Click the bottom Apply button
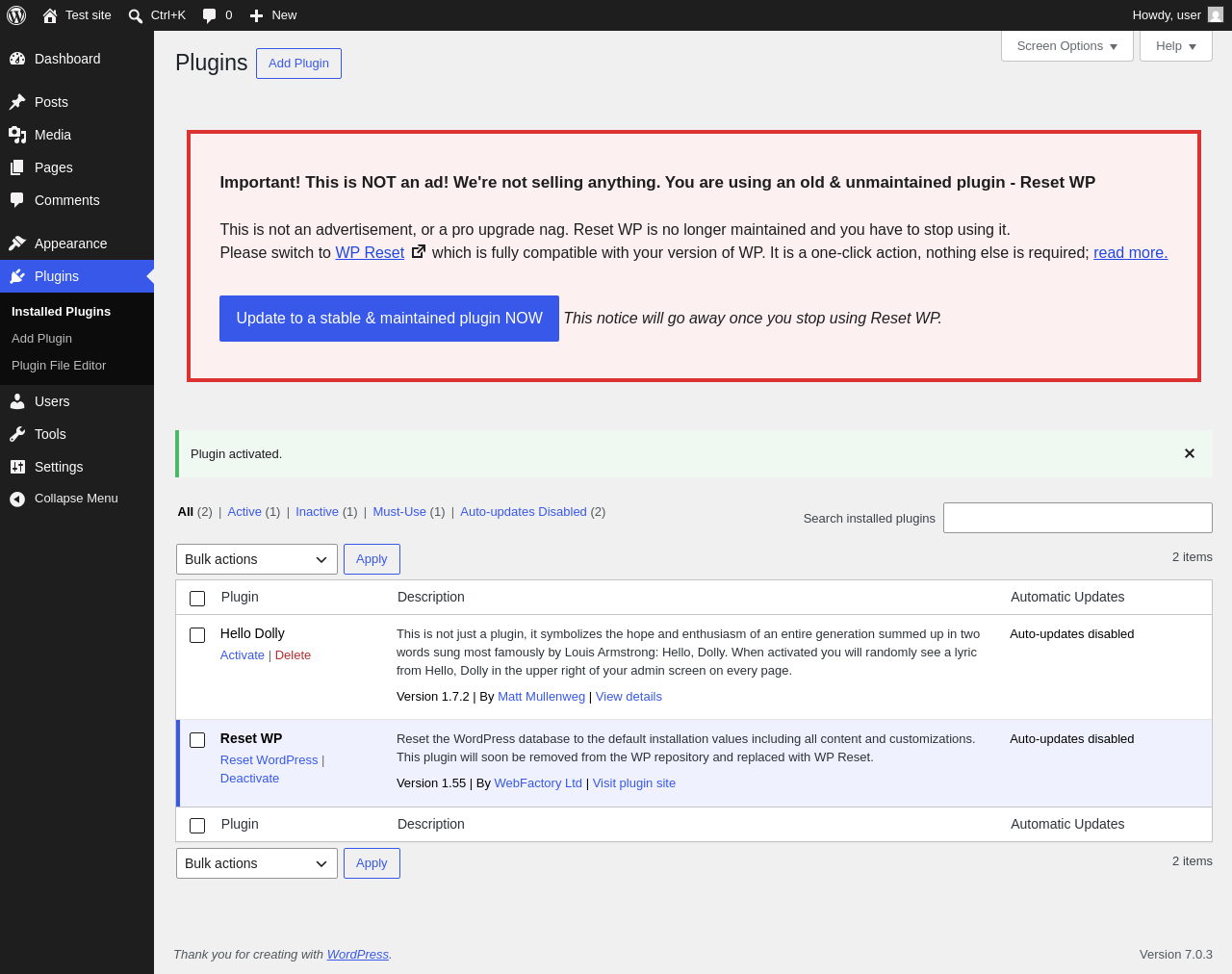Image resolution: width=1232 pixels, height=974 pixels. [x=372, y=863]
